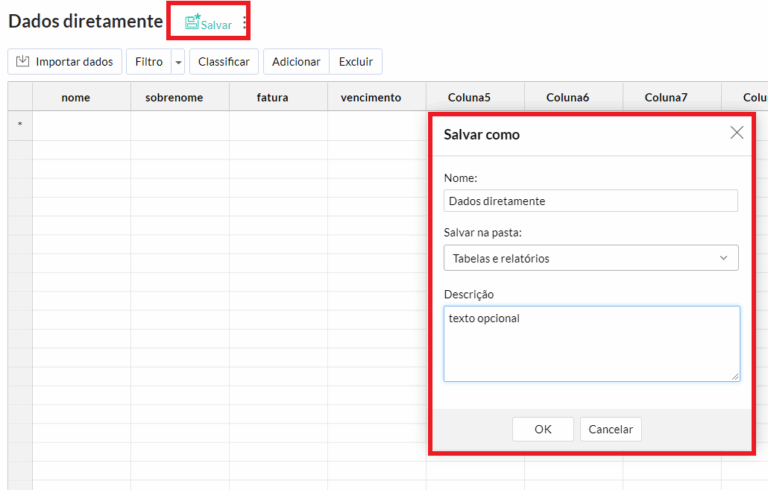
Task: Expand the Filtro dropdown arrow
Action: tap(178, 62)
